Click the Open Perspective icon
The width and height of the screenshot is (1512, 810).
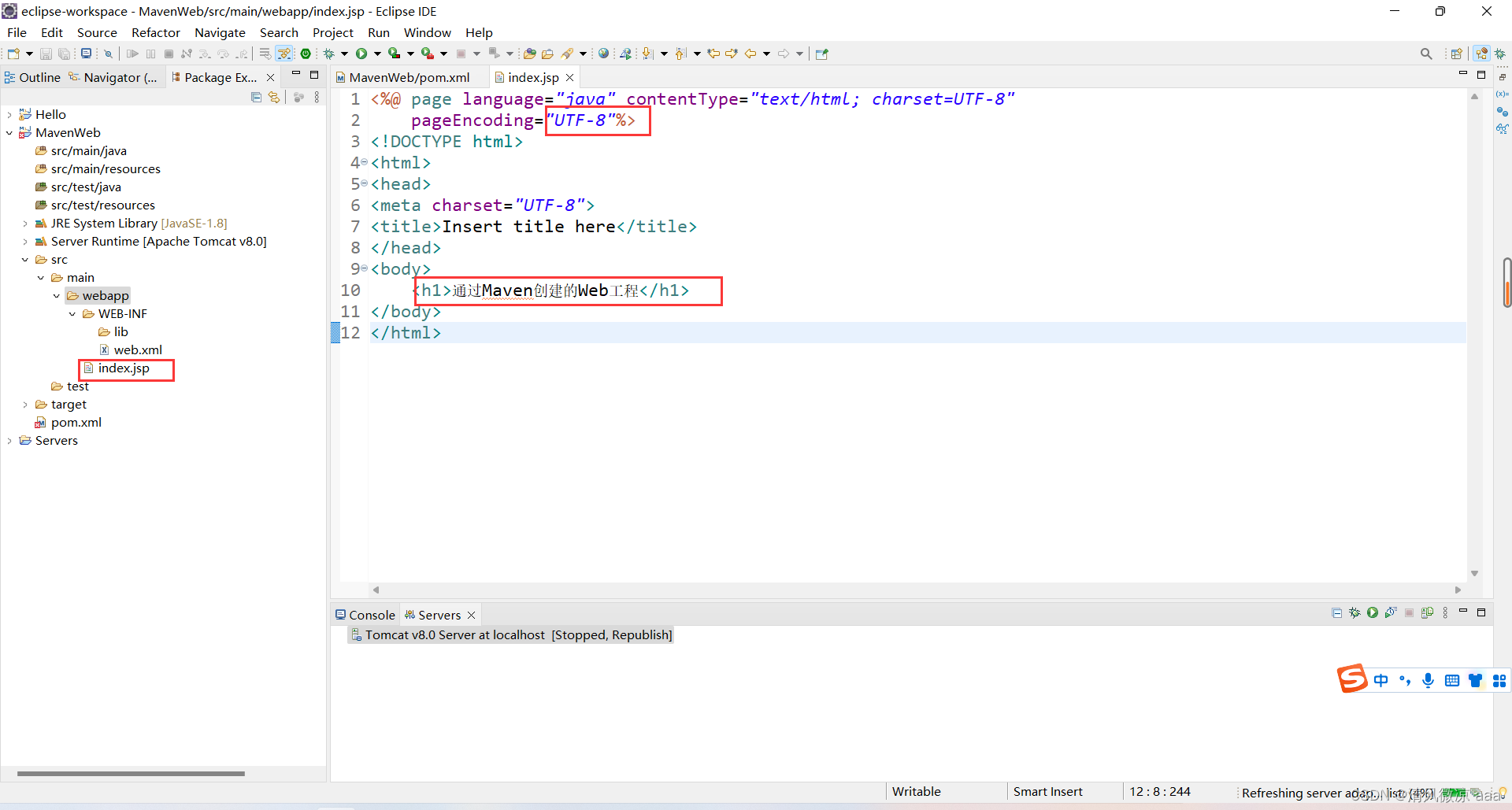pyautogui.click(x=1456, y=54)
